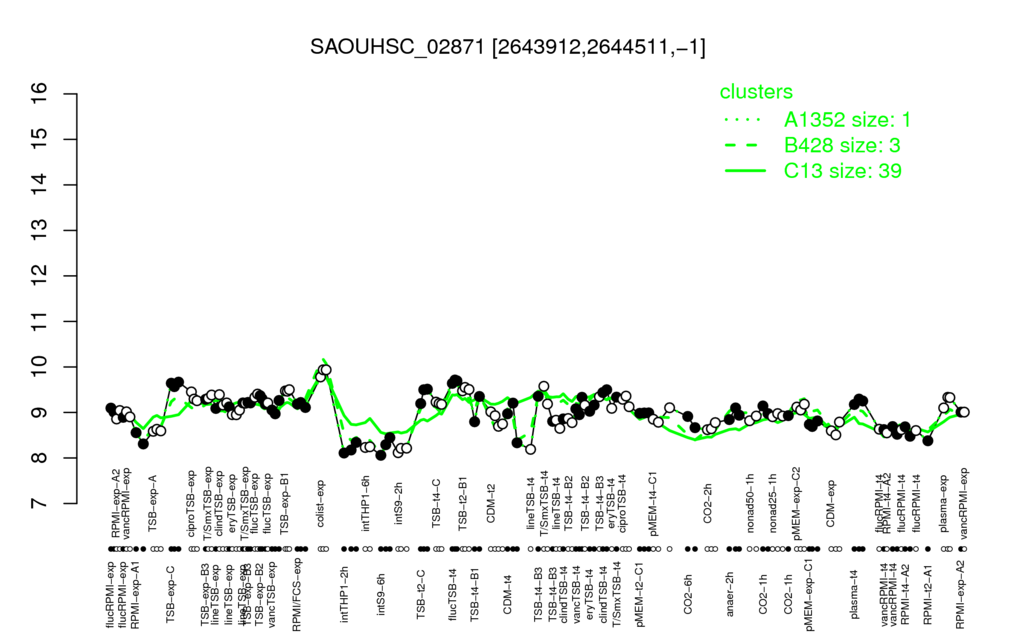Image resolution: width=1024 pixels, height=640 pixels.
Task: Select x-axis label 'RPMI-exp-A1'
Action: (135, 594)
